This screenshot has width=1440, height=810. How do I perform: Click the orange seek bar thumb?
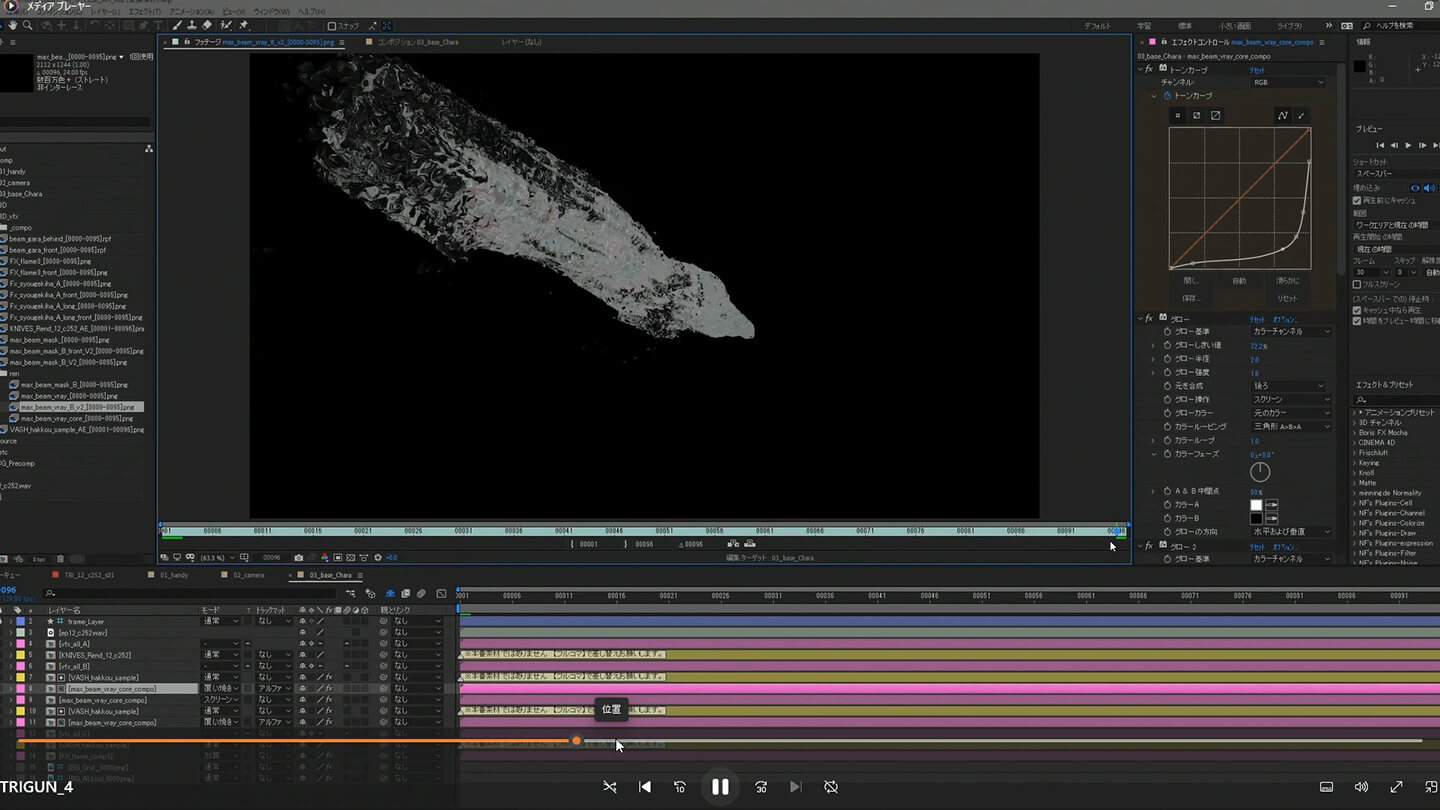pos(576,741)
